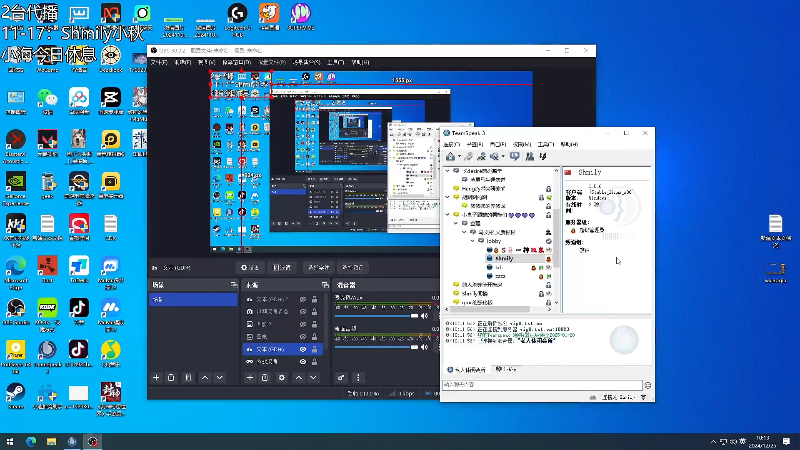Show the fourth source via its eye icon
Image resolution: width=800 pixels, height=450 pixels.
[x=303, y=337]
